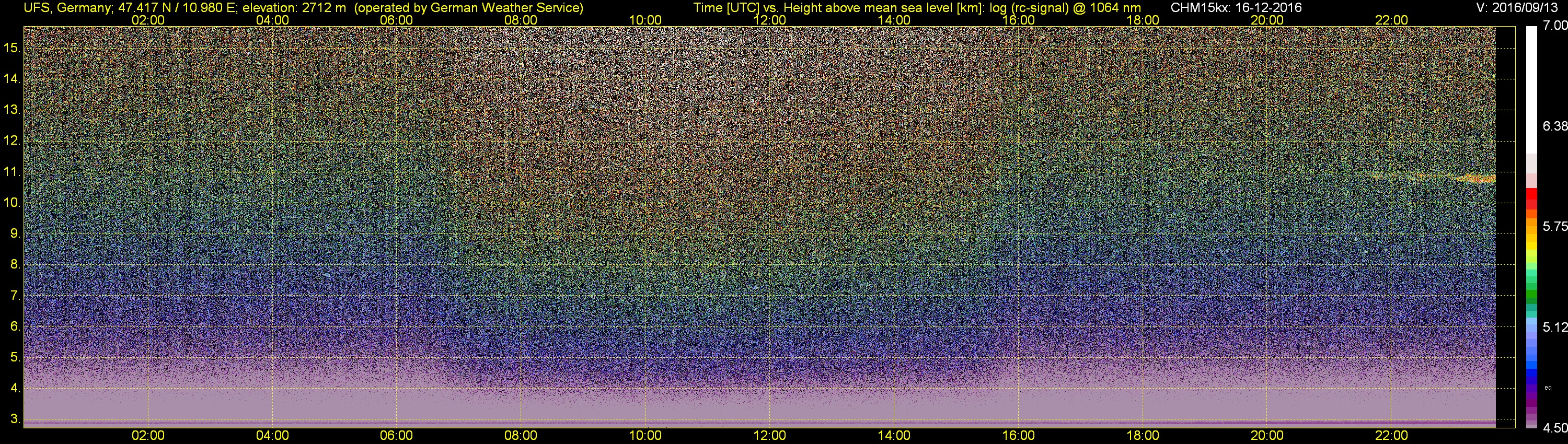Click the plot title 'Time [UTC] vs. Height above mean sea level'
1568x444 pixels.
tap(839, 8)
